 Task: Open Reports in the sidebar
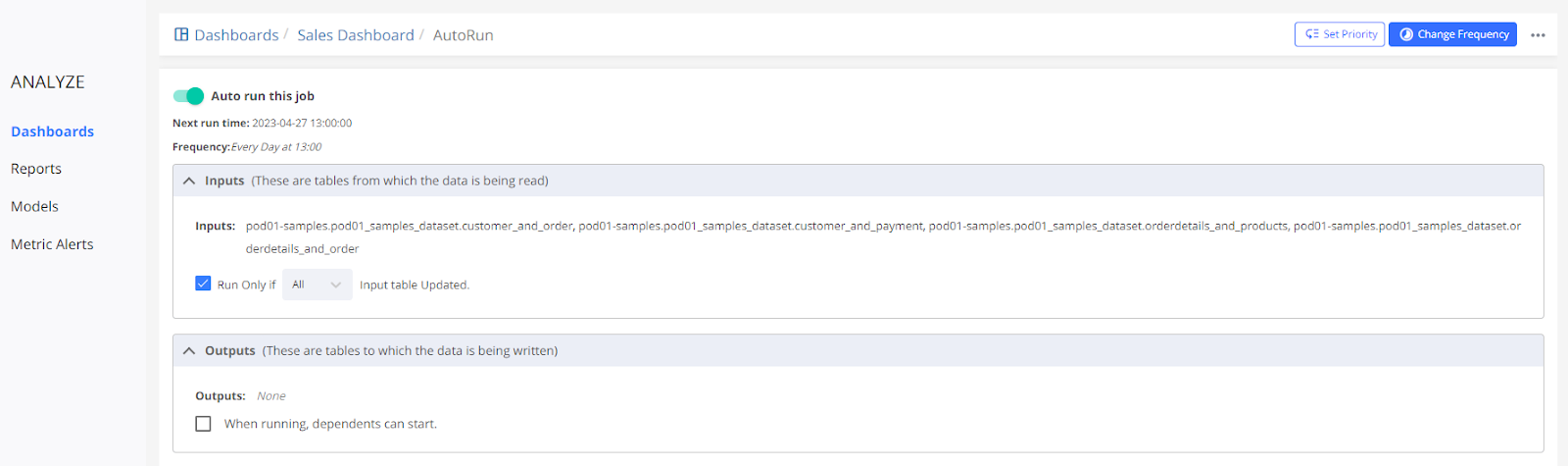(36, 169)
